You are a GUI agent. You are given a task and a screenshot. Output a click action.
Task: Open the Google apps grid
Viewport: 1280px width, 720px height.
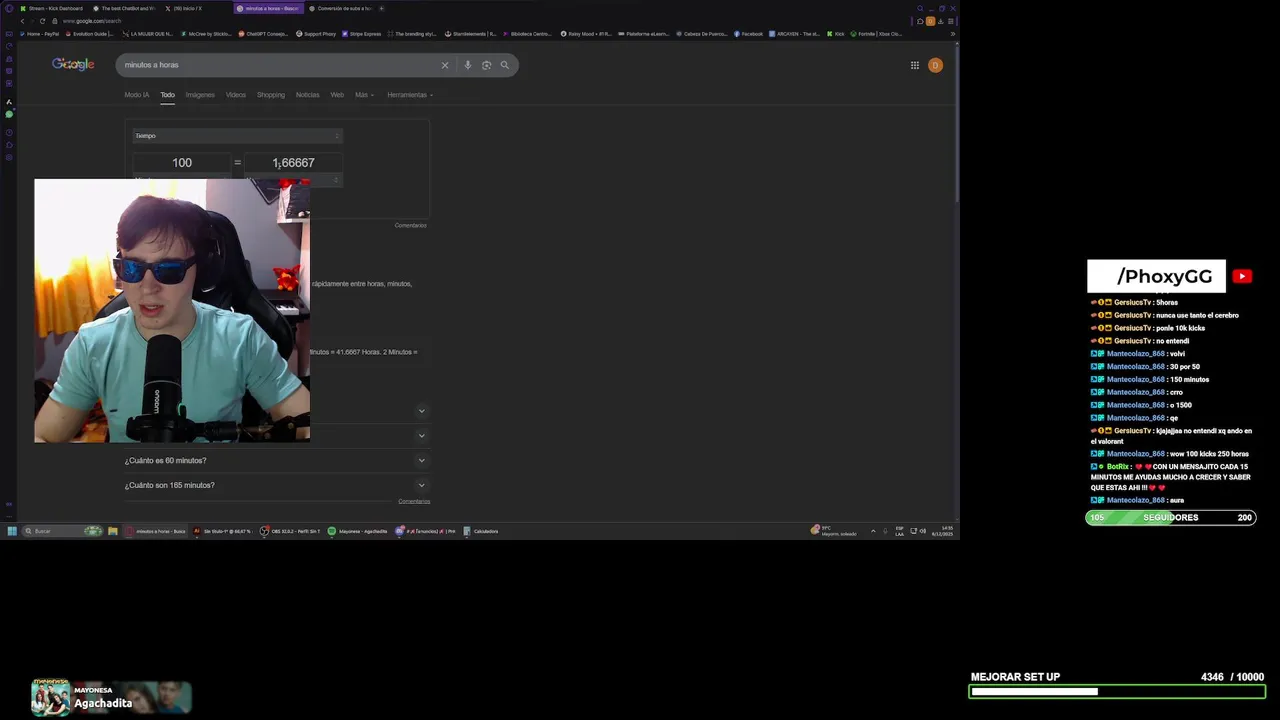(914, 65)
